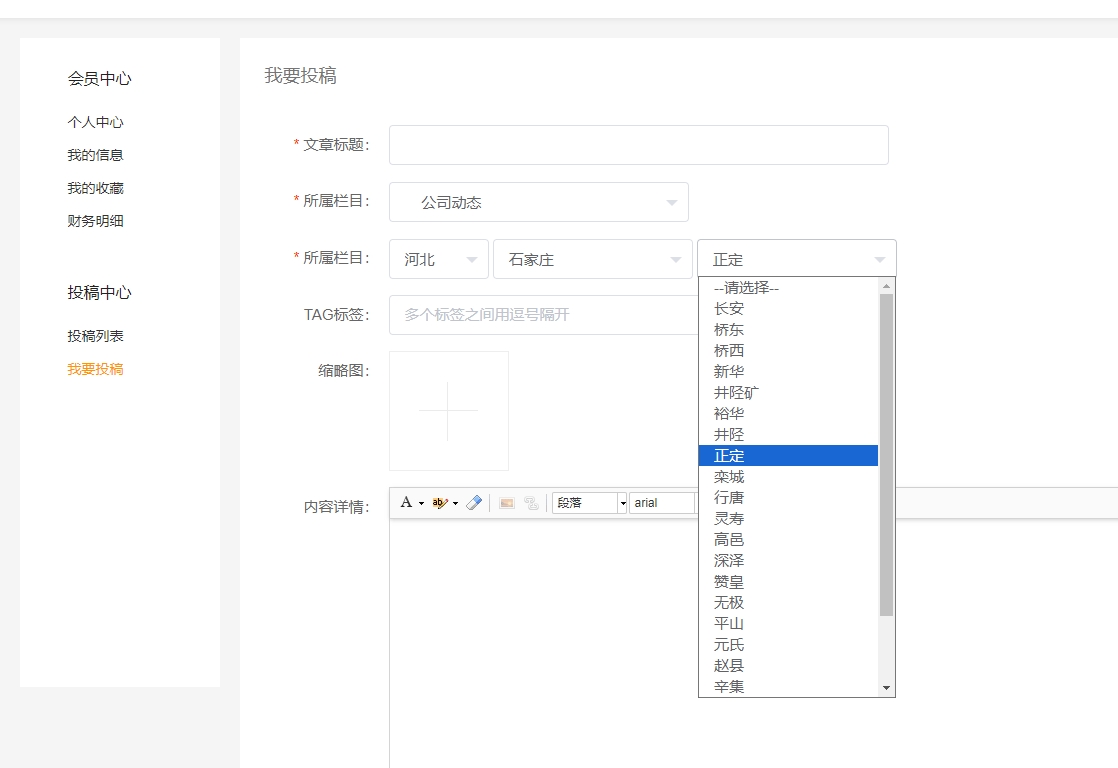Open the highlight color dropdown arrow
Image resolution: width=1118 pixels, height=768 pixels.
(x=456, y=503)
